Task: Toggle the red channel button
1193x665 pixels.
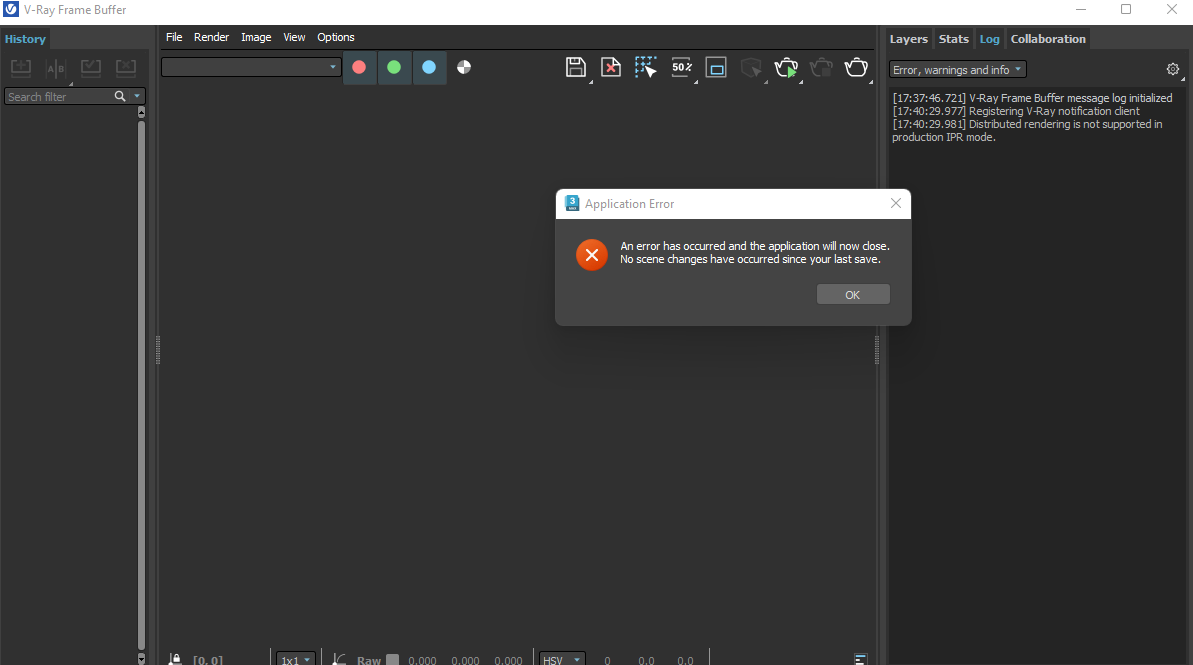Action: point(359,67)
